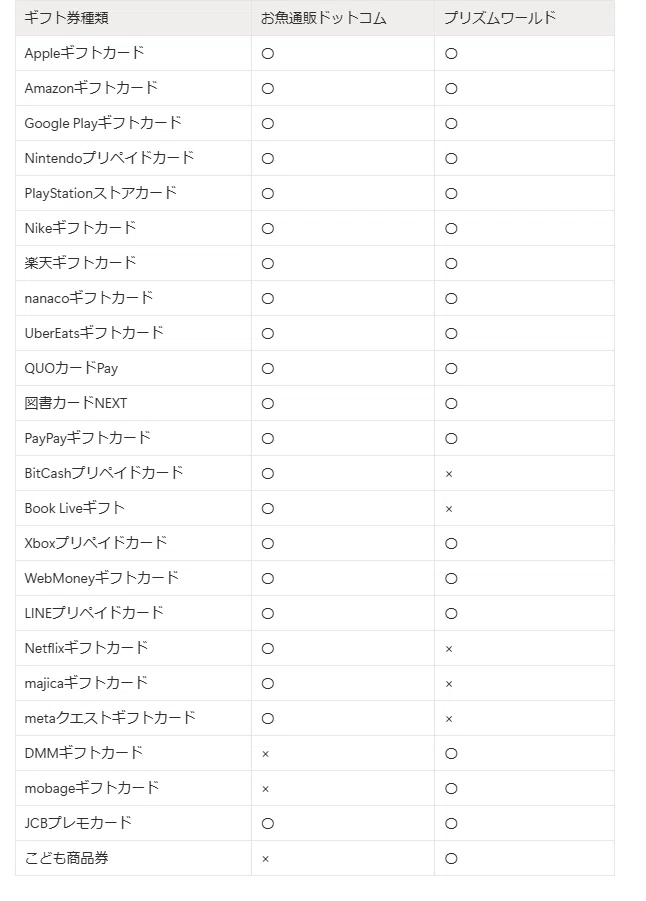Click mobageギフトカード's × under お魚通販ドットコム
This screenshot has width=646, height=901.
tap(266, 789)
